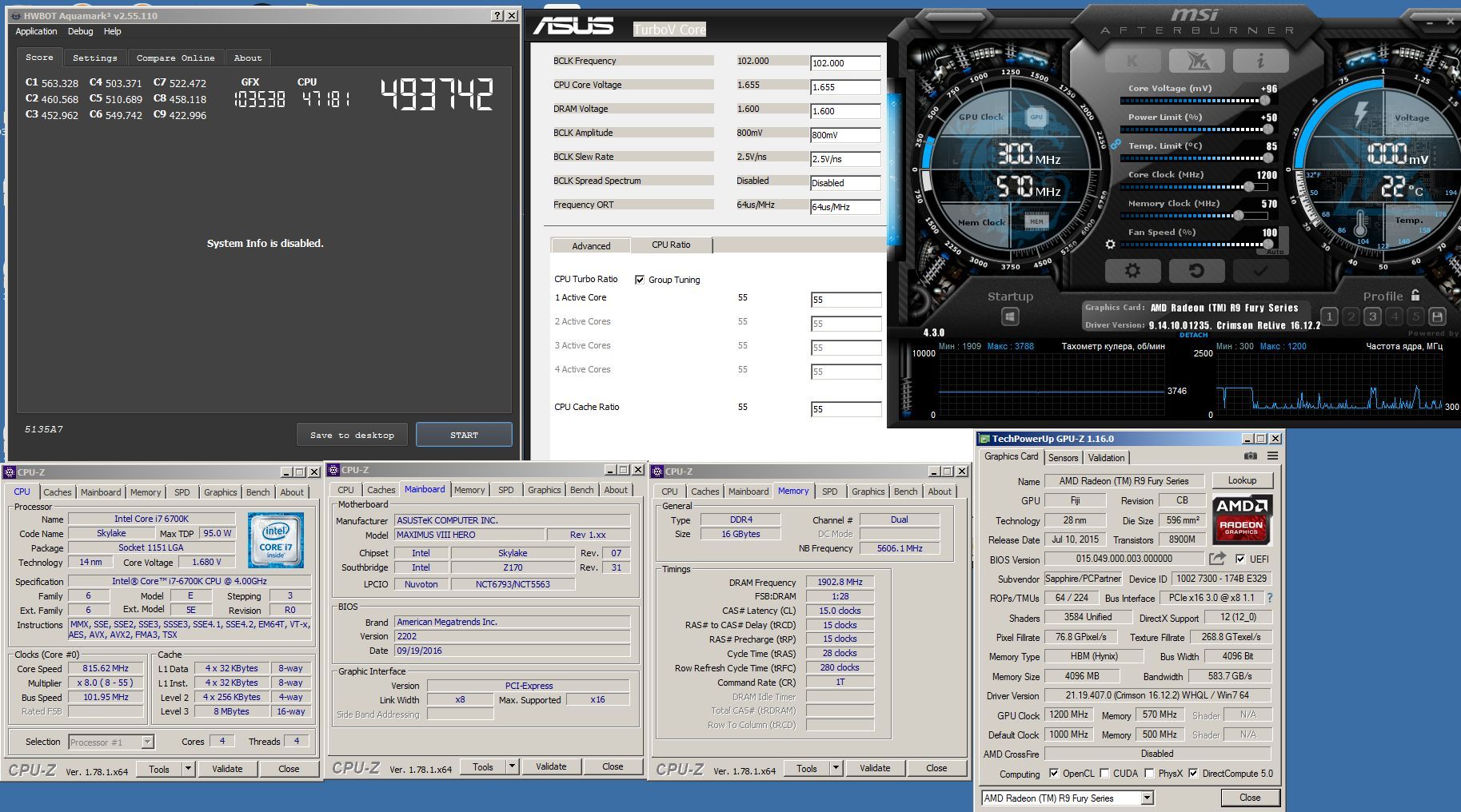Click Validate in the Mainboard CPU-Z window
Screen dimensions: 1461x812
(551, 766)
